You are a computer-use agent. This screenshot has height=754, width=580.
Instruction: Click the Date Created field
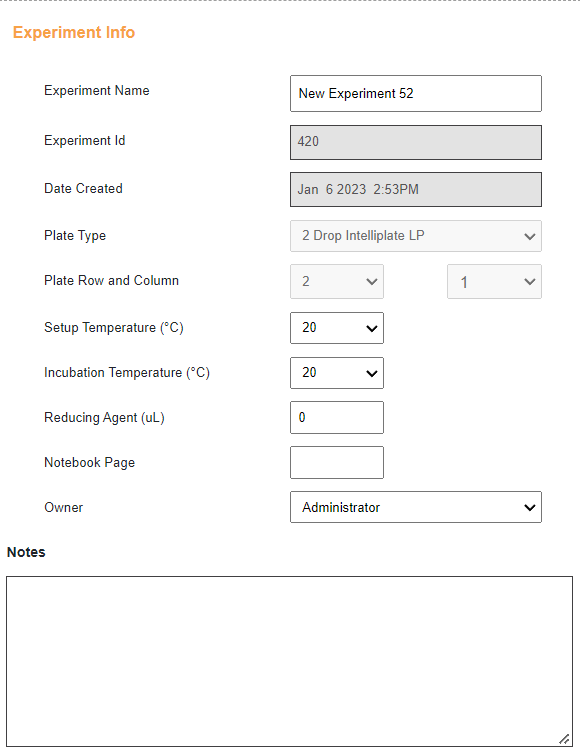coord(416,189)
